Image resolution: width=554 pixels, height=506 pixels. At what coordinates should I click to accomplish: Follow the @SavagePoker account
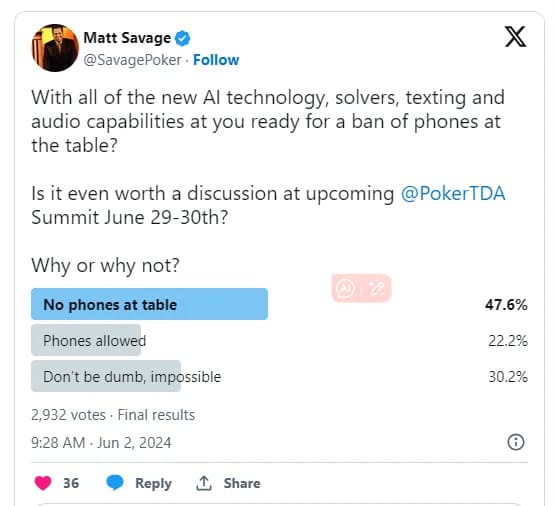(x=216, y=60)
